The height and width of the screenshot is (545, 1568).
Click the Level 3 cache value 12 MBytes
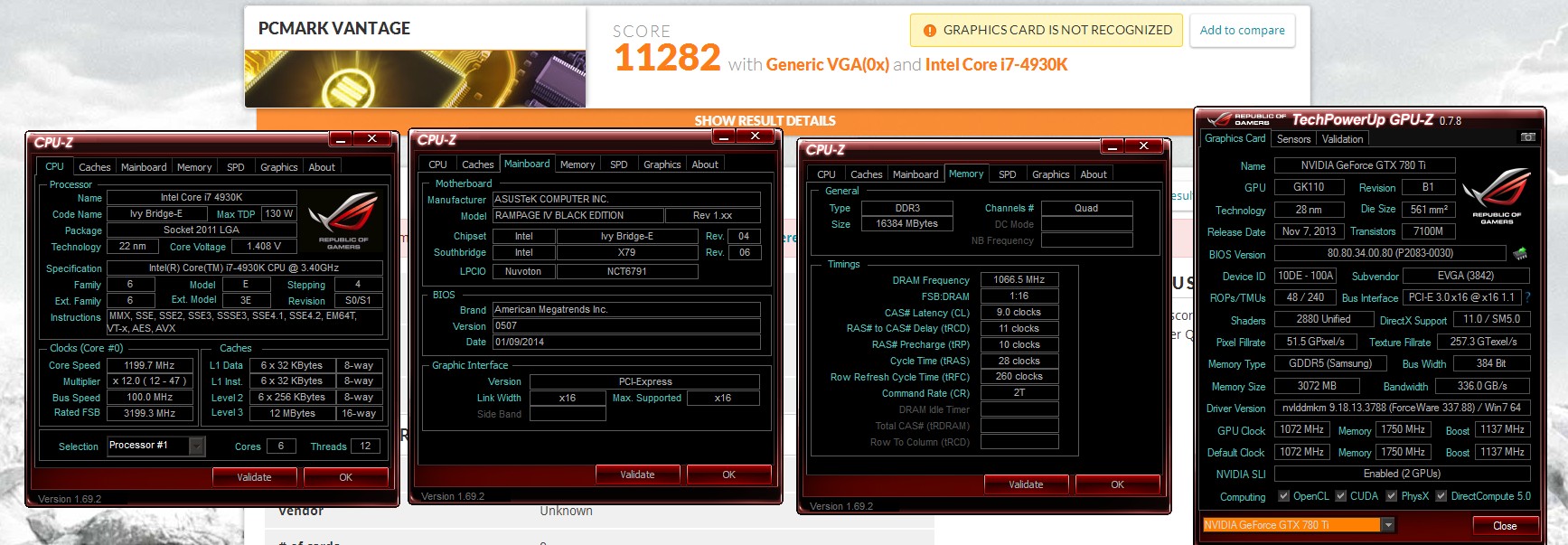pyautogui.click(x=292, y=414)
